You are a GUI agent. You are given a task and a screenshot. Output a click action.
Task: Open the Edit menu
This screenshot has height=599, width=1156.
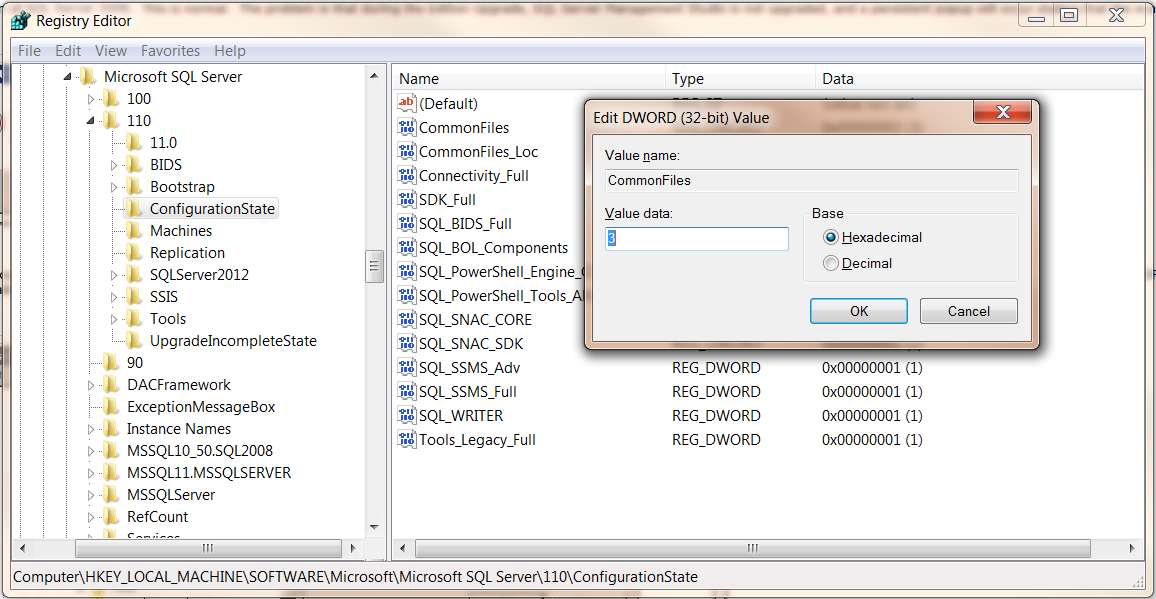pos(68,51)
